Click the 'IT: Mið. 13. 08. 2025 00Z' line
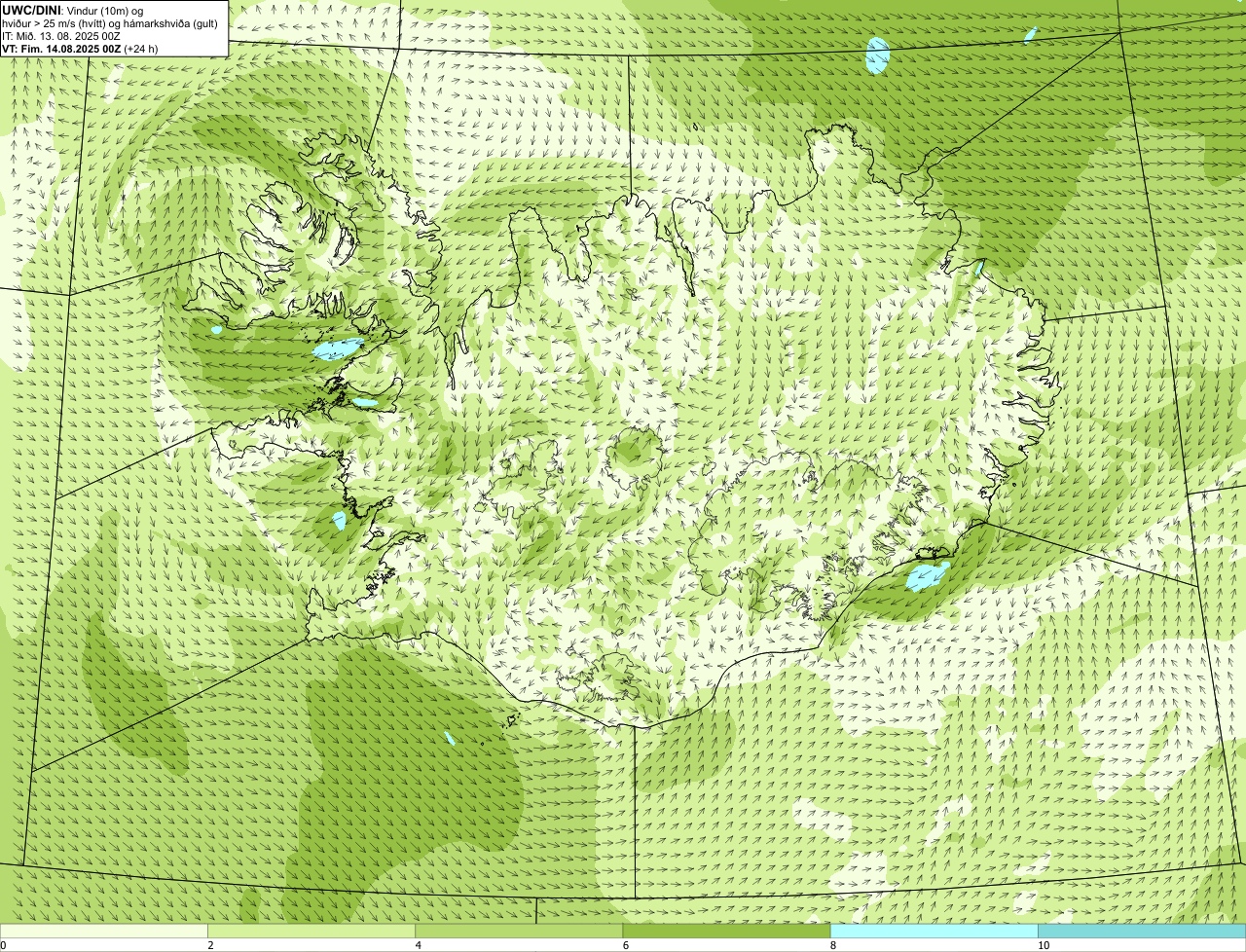1246x952 pixels. [61, 35]
